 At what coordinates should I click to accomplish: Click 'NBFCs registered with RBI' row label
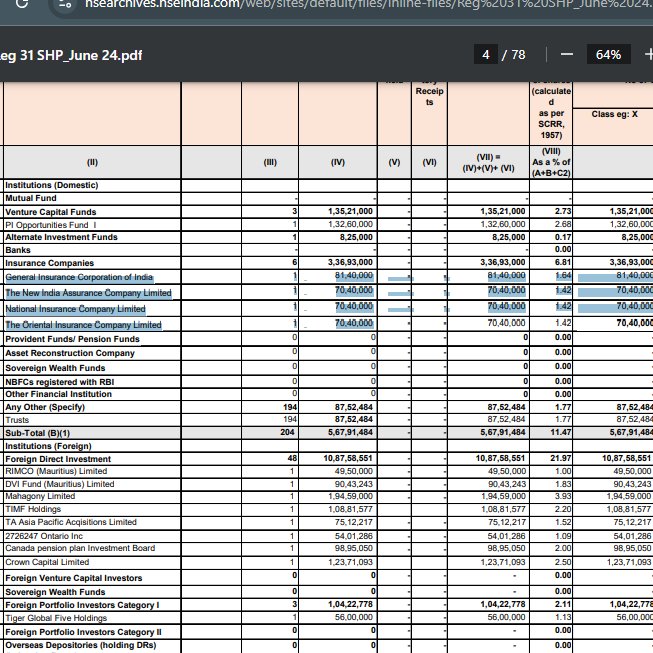(x=60, y=382)
